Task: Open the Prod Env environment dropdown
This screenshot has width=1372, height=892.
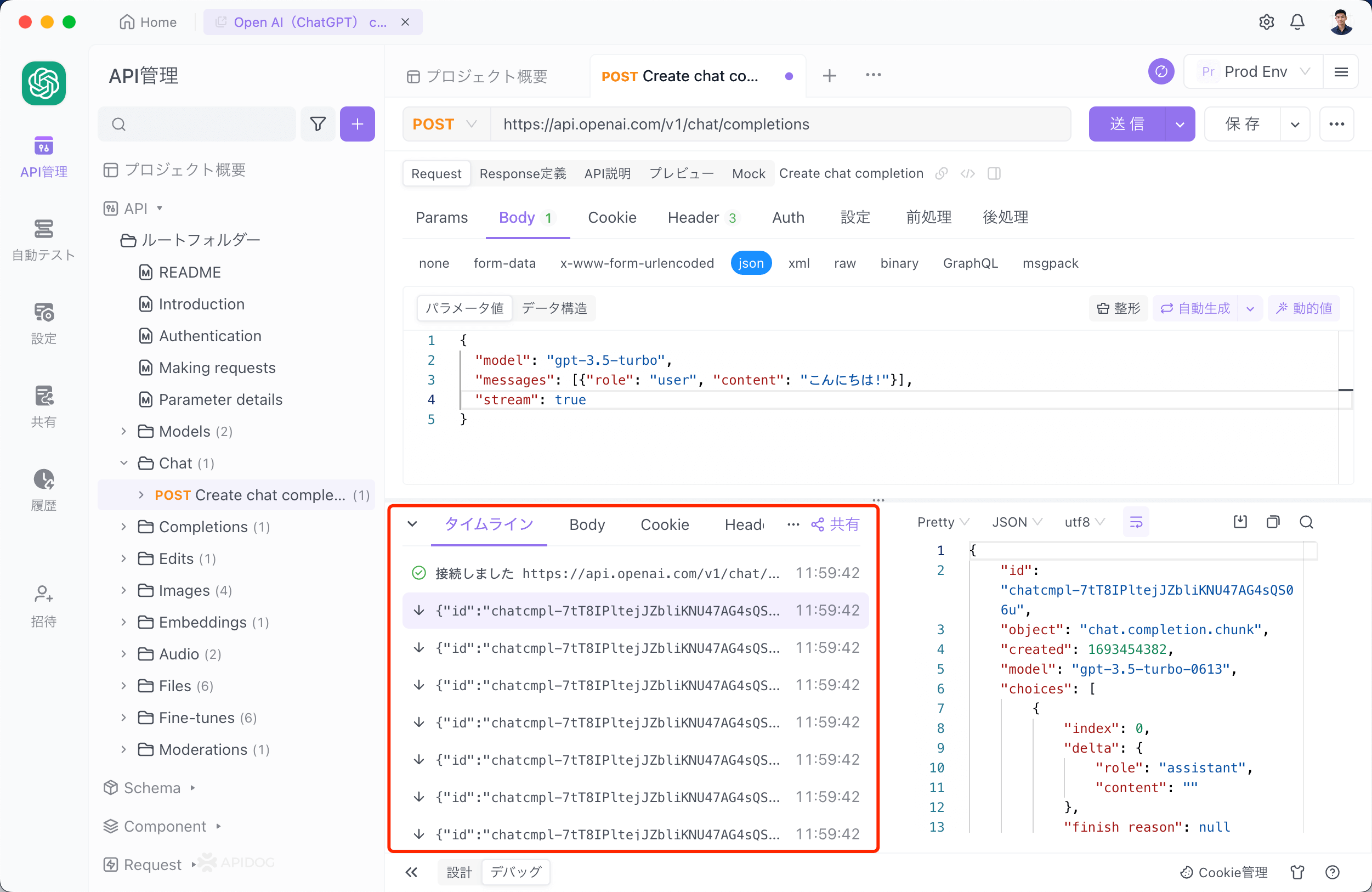Action: 1255,71
